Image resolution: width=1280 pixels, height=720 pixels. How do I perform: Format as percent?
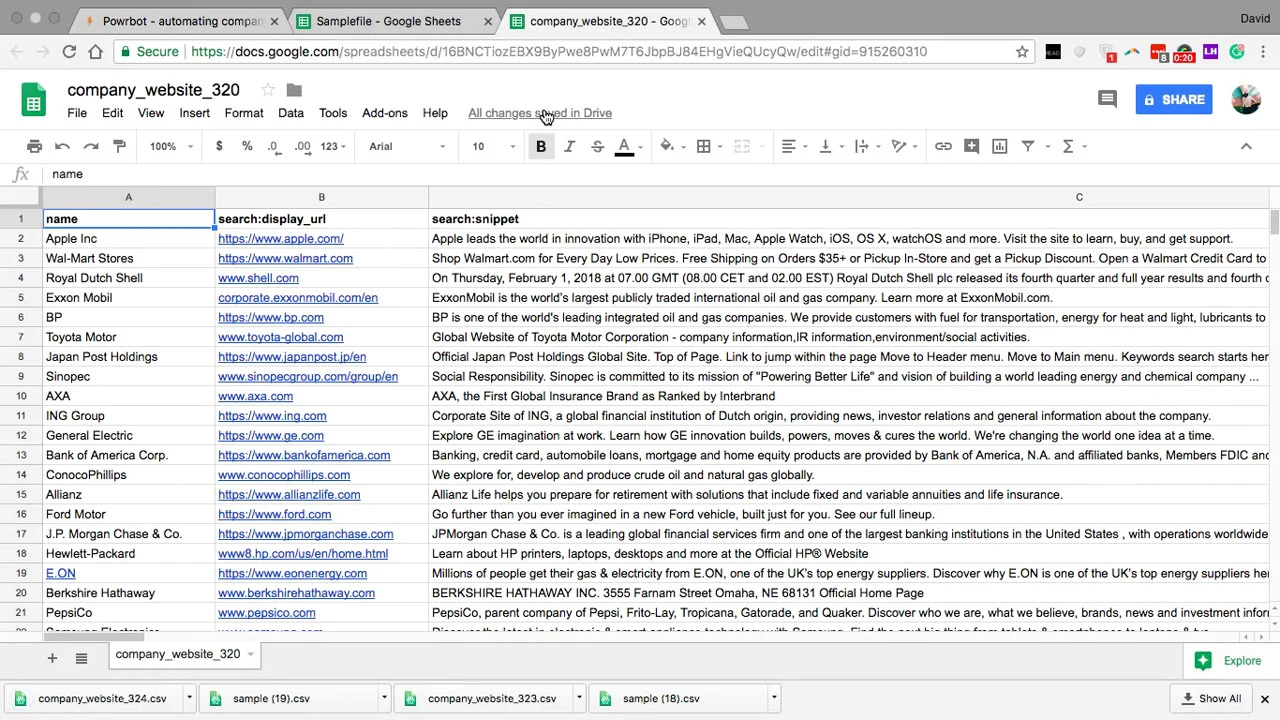click(x=247, y=146)
